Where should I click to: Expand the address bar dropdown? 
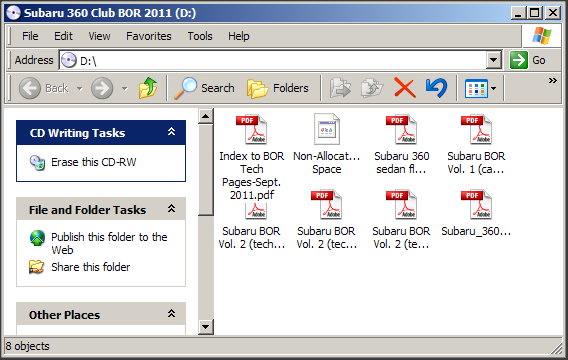click(493, 60)
